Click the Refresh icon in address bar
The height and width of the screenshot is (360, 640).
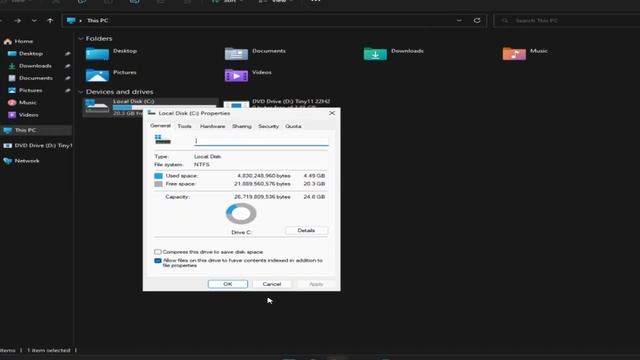click(x=477, y=20)
